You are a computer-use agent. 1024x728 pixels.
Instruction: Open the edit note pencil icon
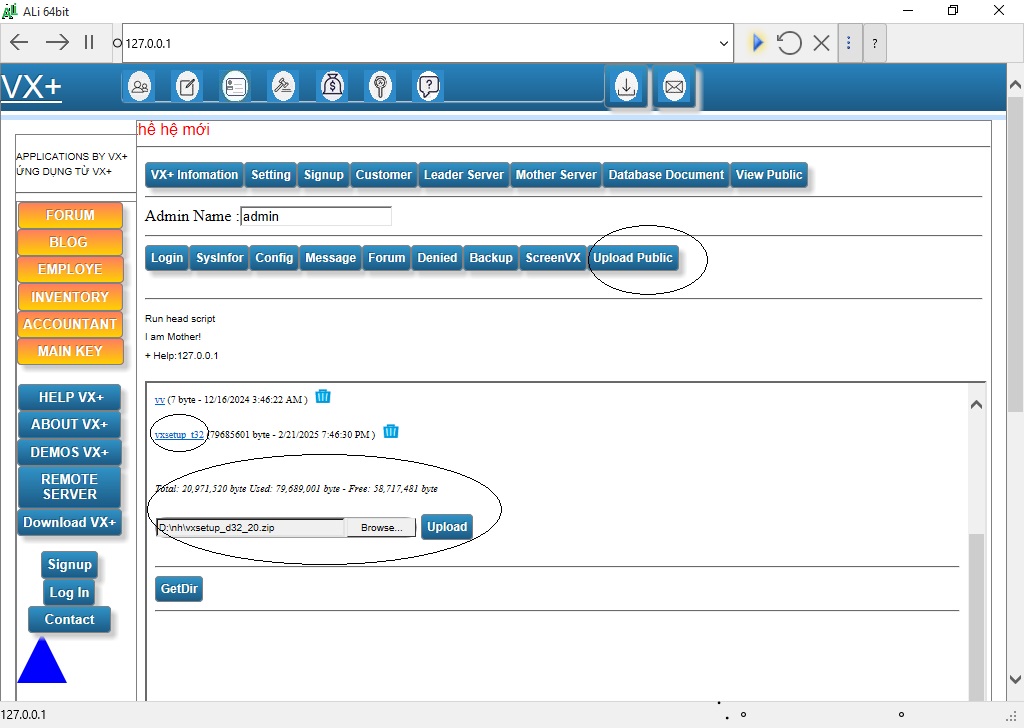click(x=187, y=87)
